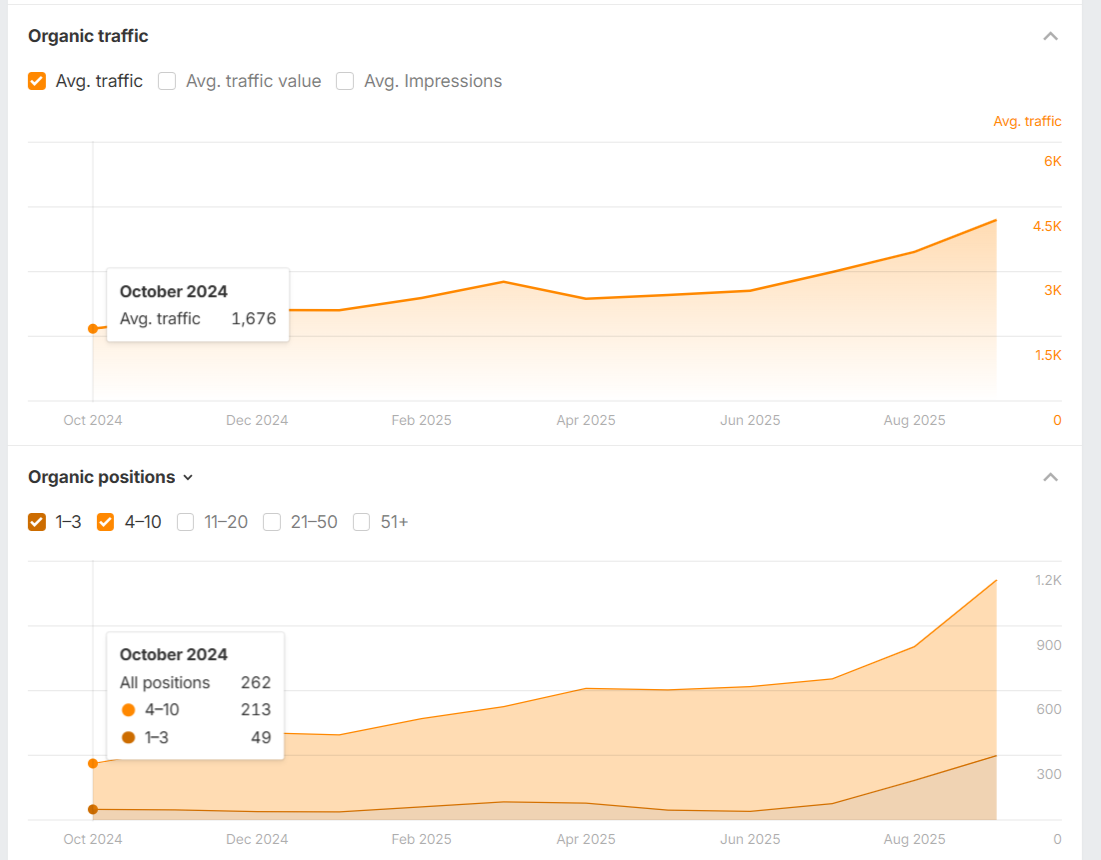Viewport: 1101px width, 860px height.
Task: Uncheck the Avg. traffic checkbox
Action: click(37, 81)
